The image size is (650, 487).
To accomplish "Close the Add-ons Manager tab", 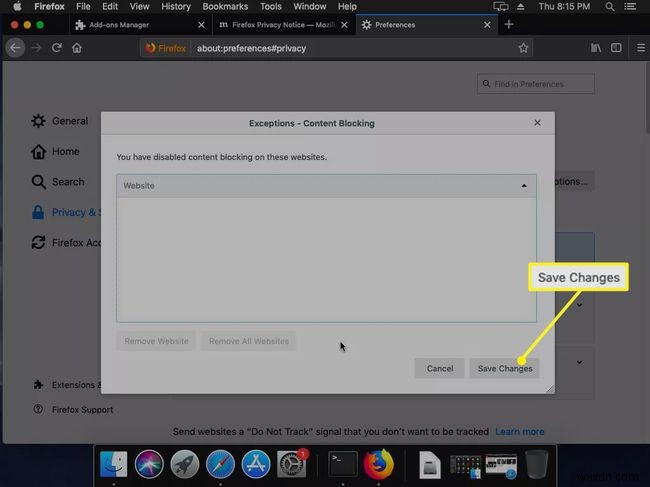I will pyautogui.click(x=201, y=25).
